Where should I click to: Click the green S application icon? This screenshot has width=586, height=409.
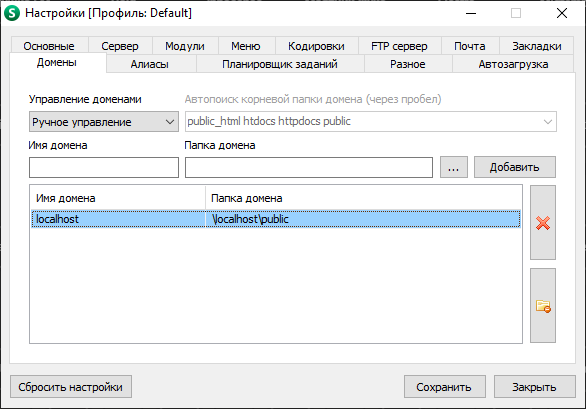(x=12, y=13)
